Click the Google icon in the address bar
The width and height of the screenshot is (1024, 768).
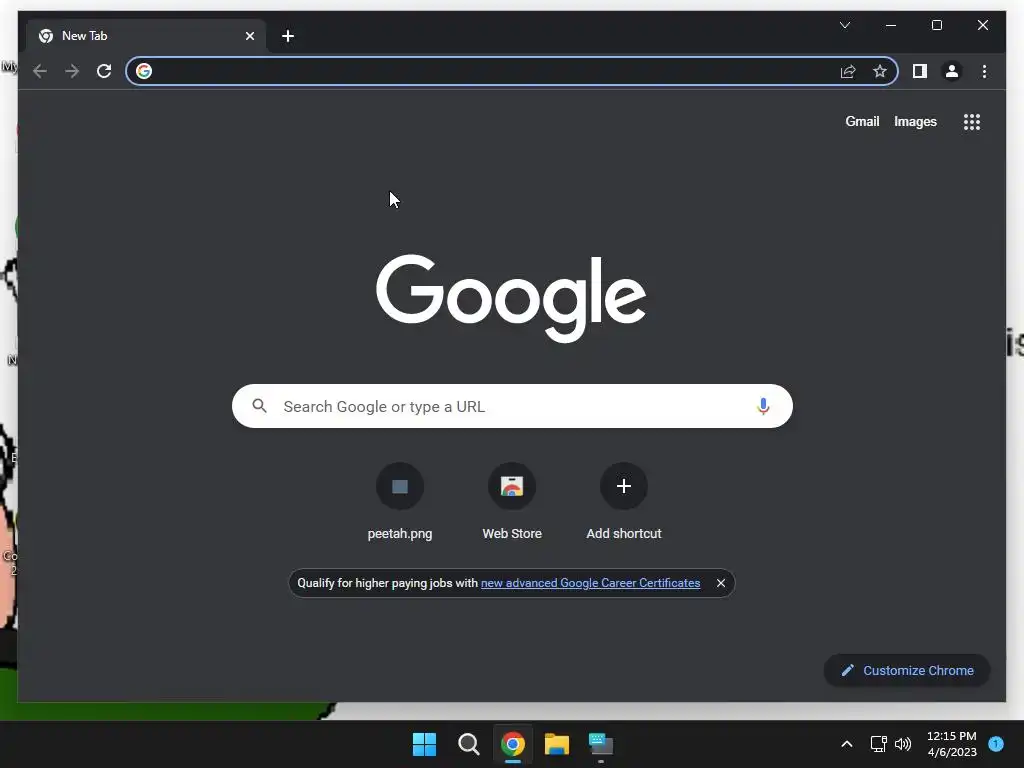(x=144, y=71)
